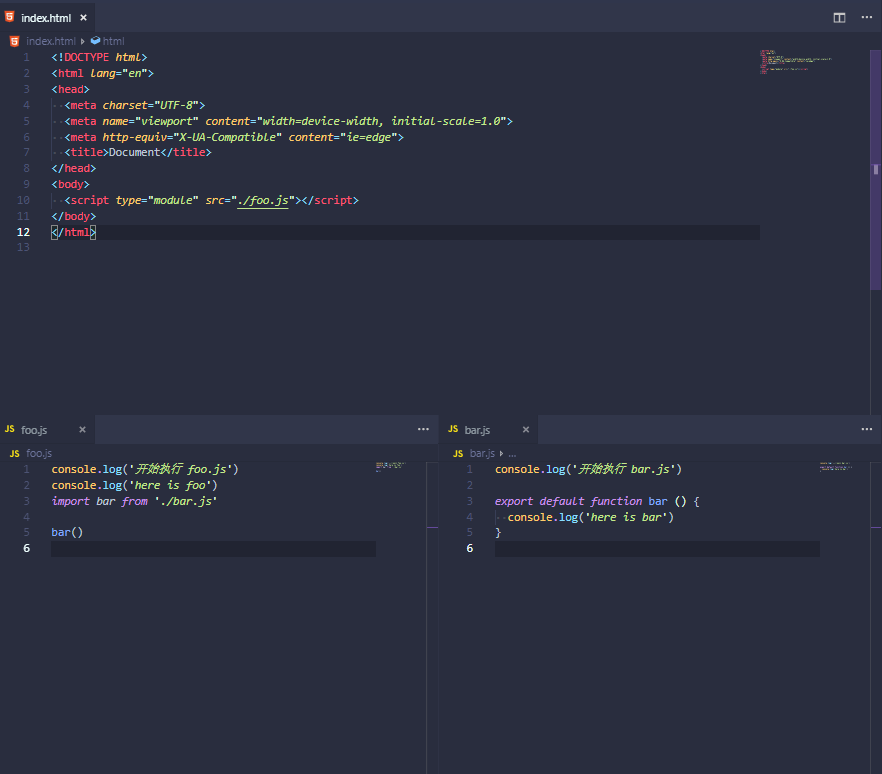
Task: Open More Actions menu for bar.js group
Action: (x=866, y=429)
